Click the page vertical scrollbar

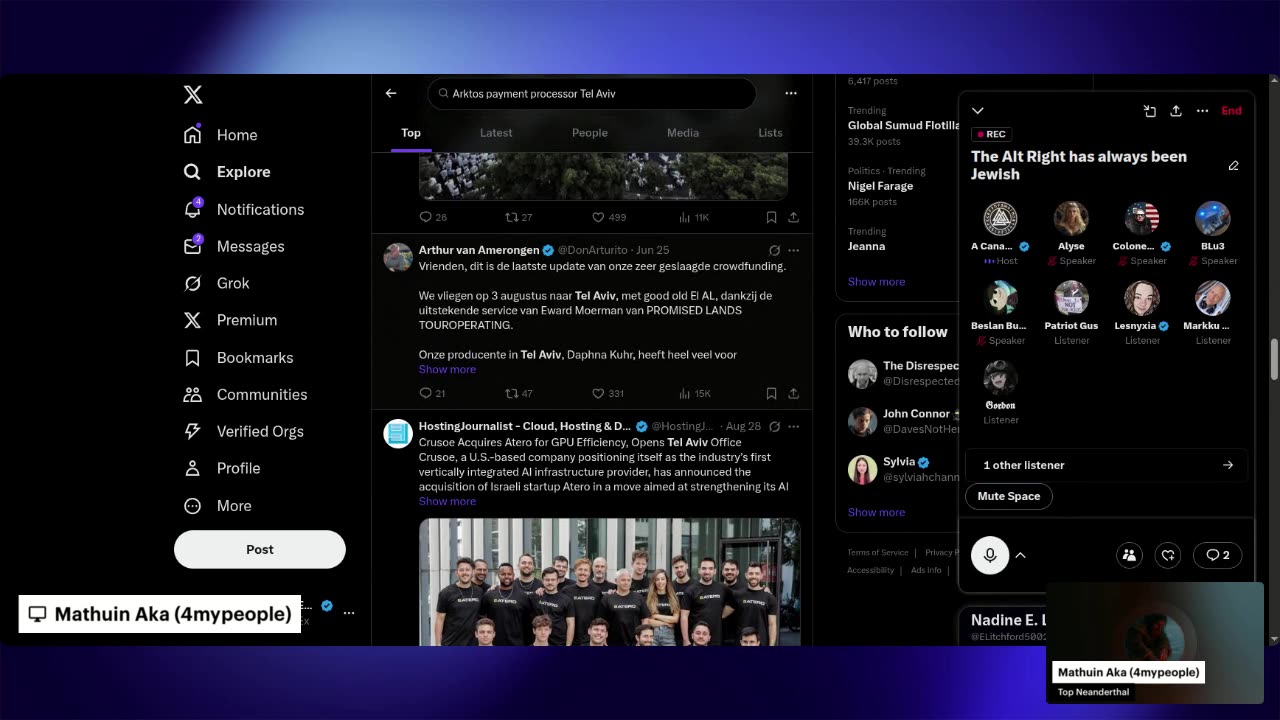click(x=1274, y=360)
